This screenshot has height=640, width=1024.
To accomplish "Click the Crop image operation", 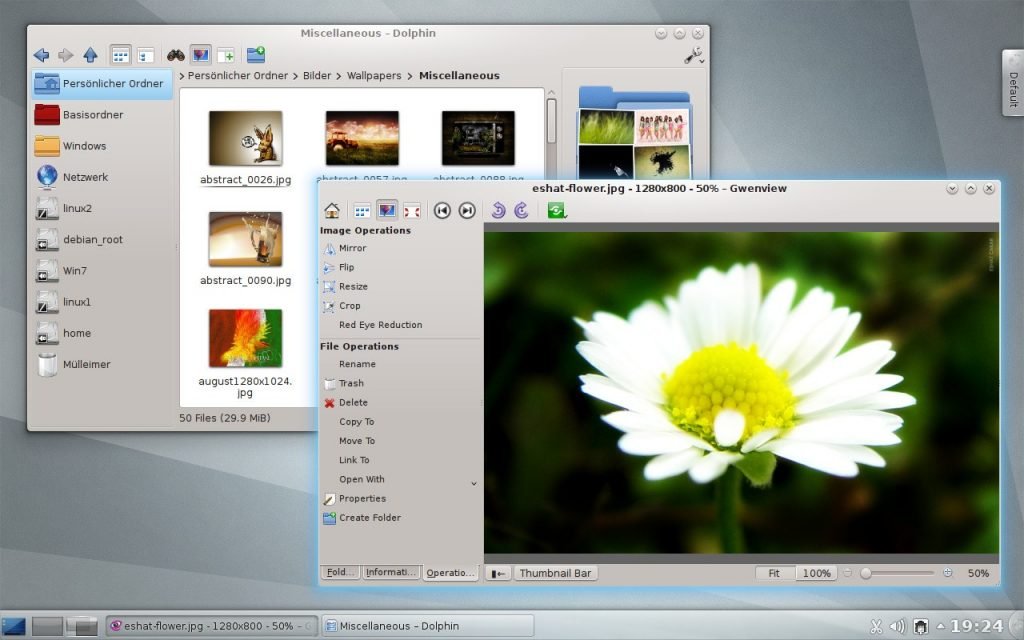I will 349,306.
